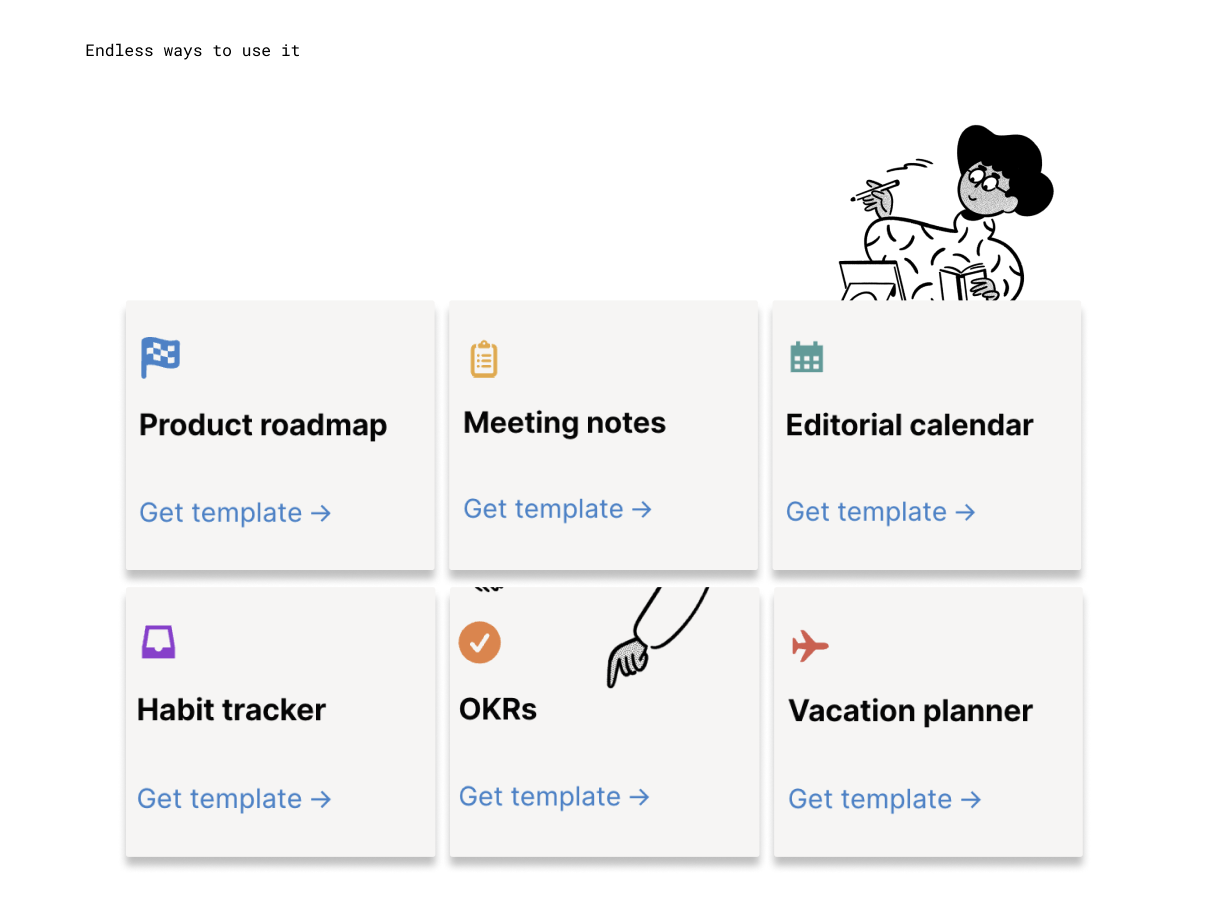Click the purple inbox tray icon
Viewport: 1224px width, 906px height.
click(x=158, y=642)
